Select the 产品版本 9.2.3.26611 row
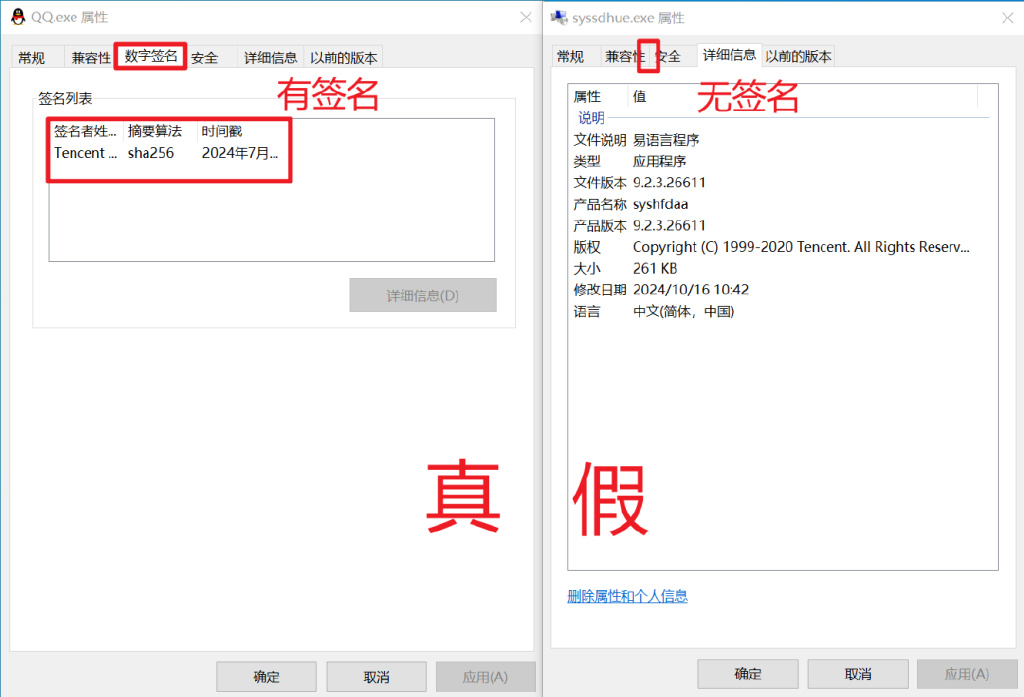The height and width of the screenshot is (697, 1024). click(782, 226)
